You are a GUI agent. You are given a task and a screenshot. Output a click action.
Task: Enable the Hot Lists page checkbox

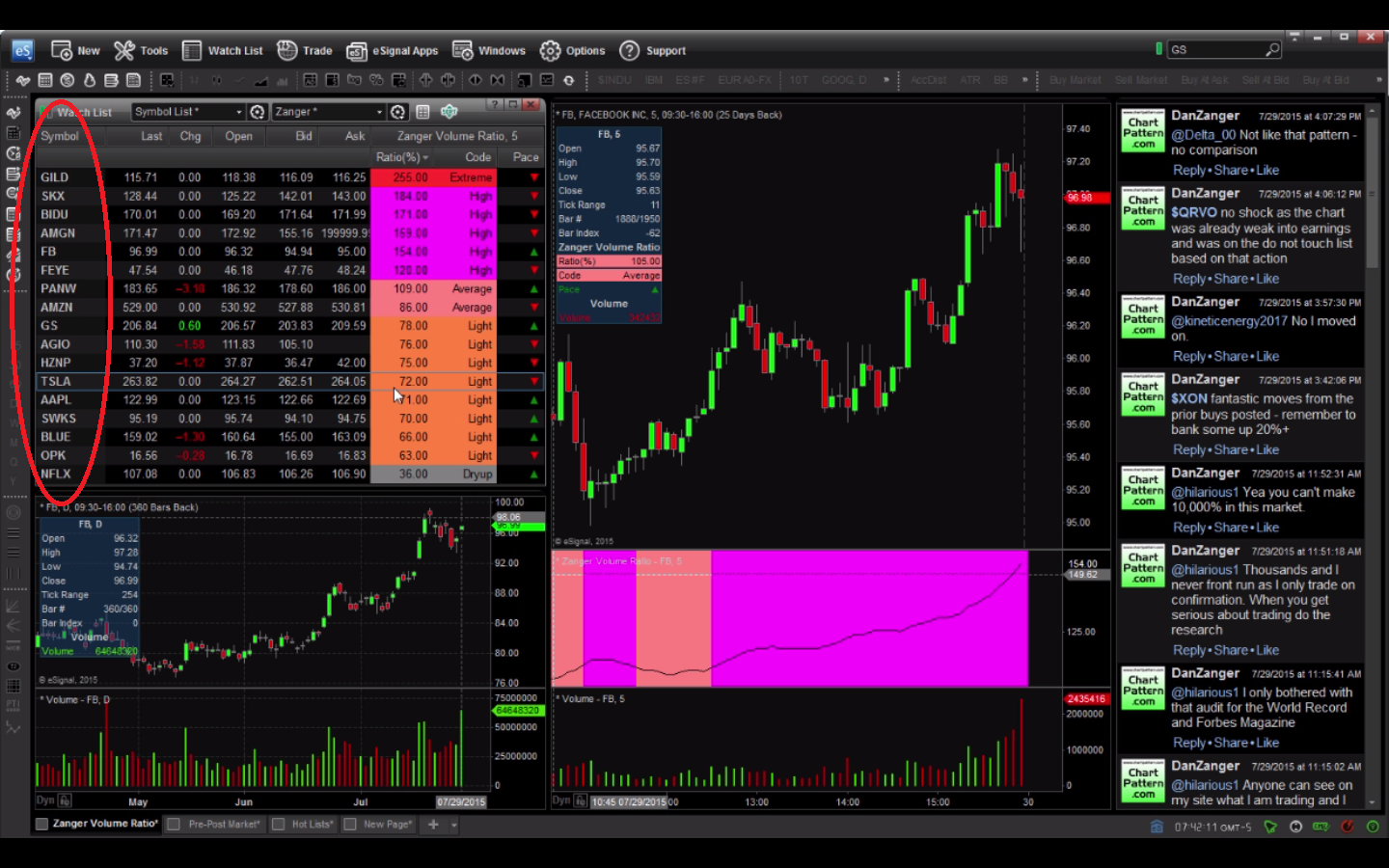[280, 824]
